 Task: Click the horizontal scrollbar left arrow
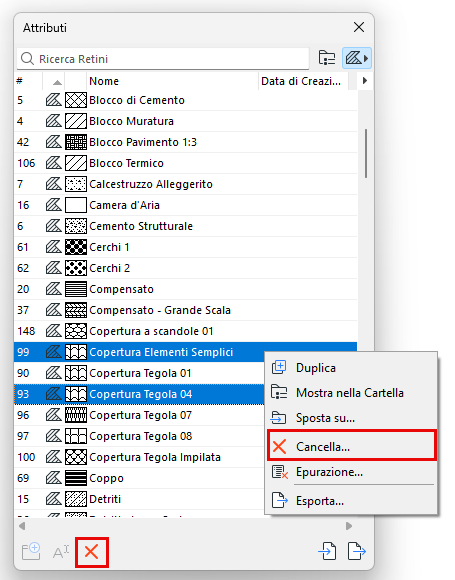coord(22,526)
